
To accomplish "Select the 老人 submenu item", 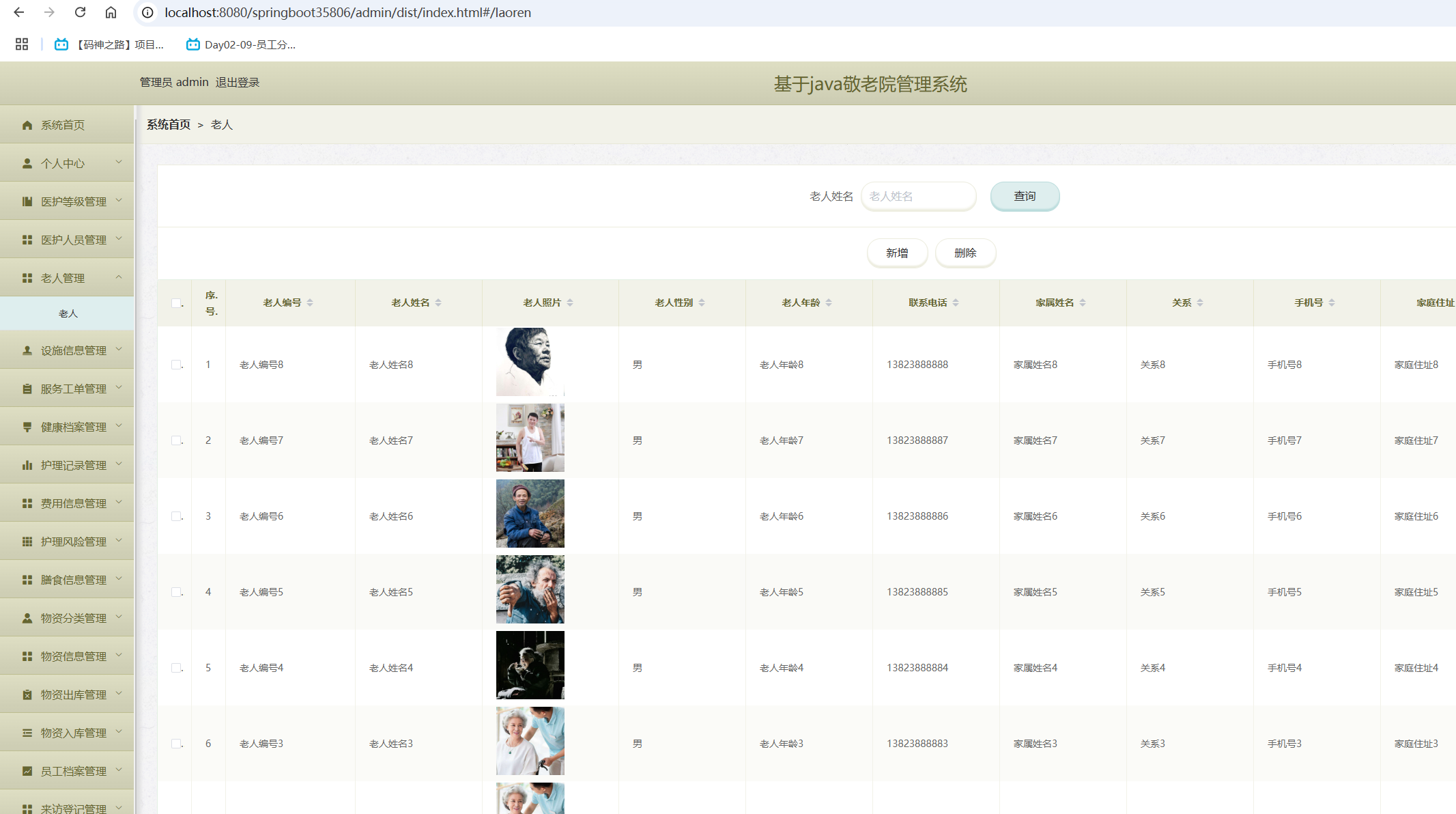I will 67,313.
